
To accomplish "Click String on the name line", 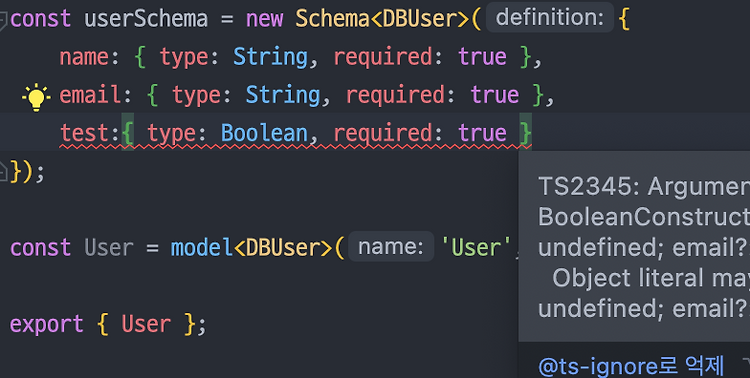I will click(270, 57).
